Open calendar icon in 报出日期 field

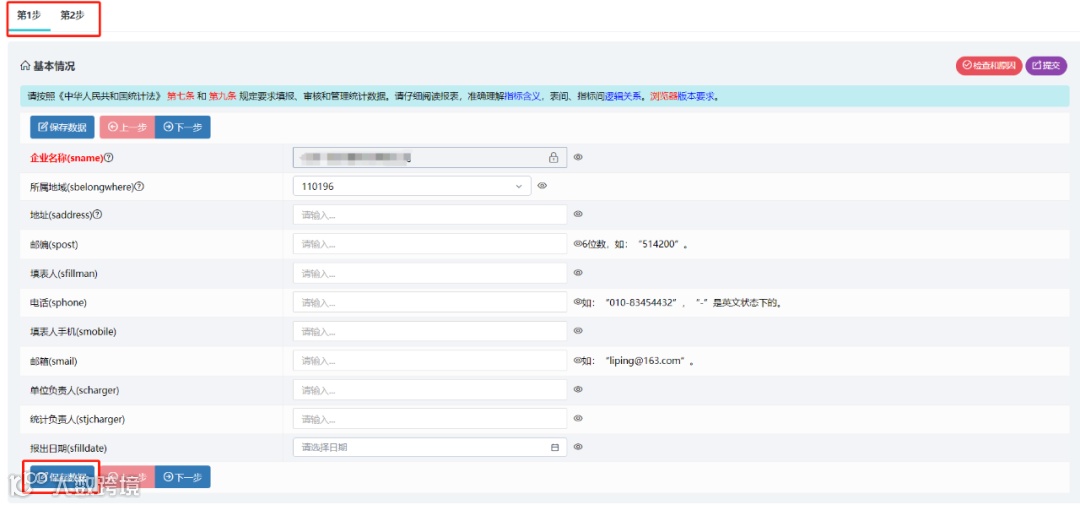tap(554, 447)
